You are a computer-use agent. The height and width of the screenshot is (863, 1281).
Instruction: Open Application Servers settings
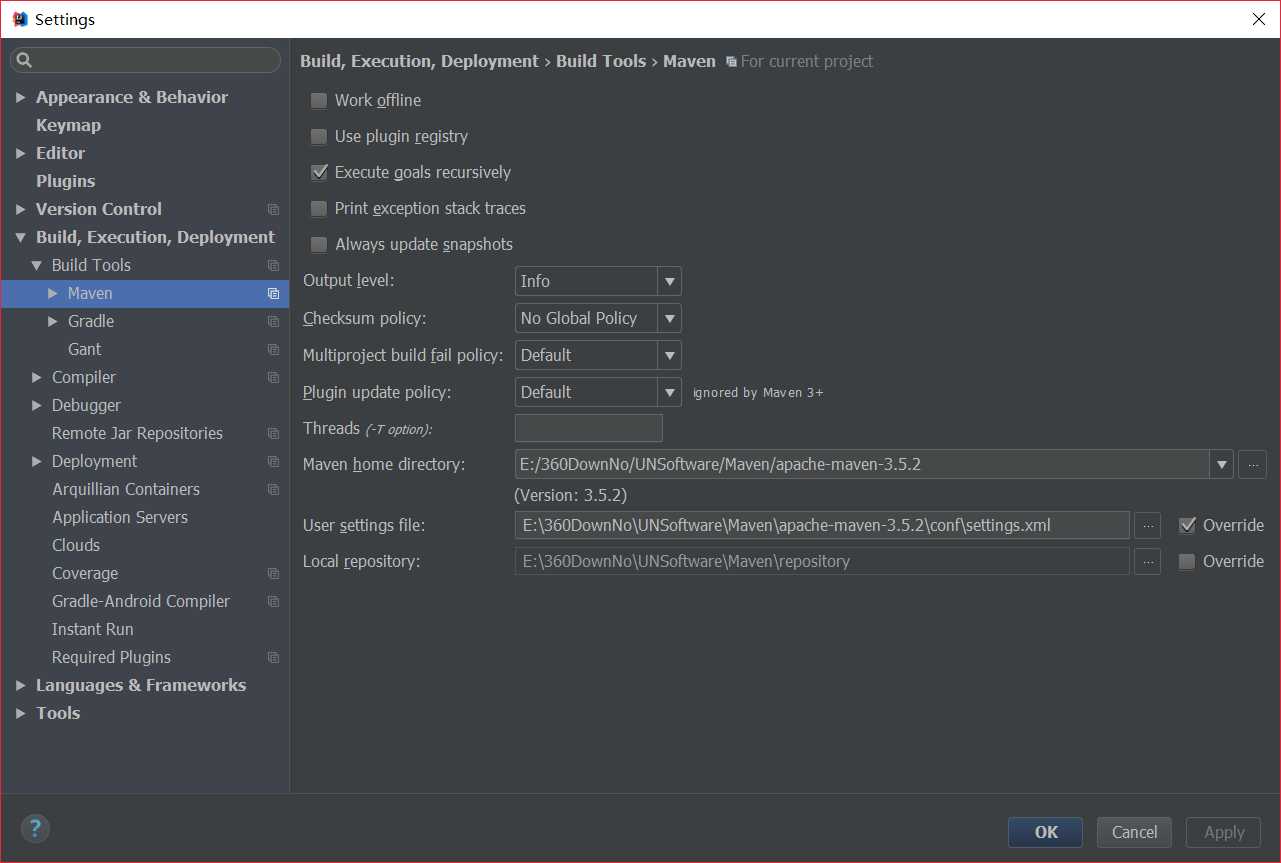120,517
